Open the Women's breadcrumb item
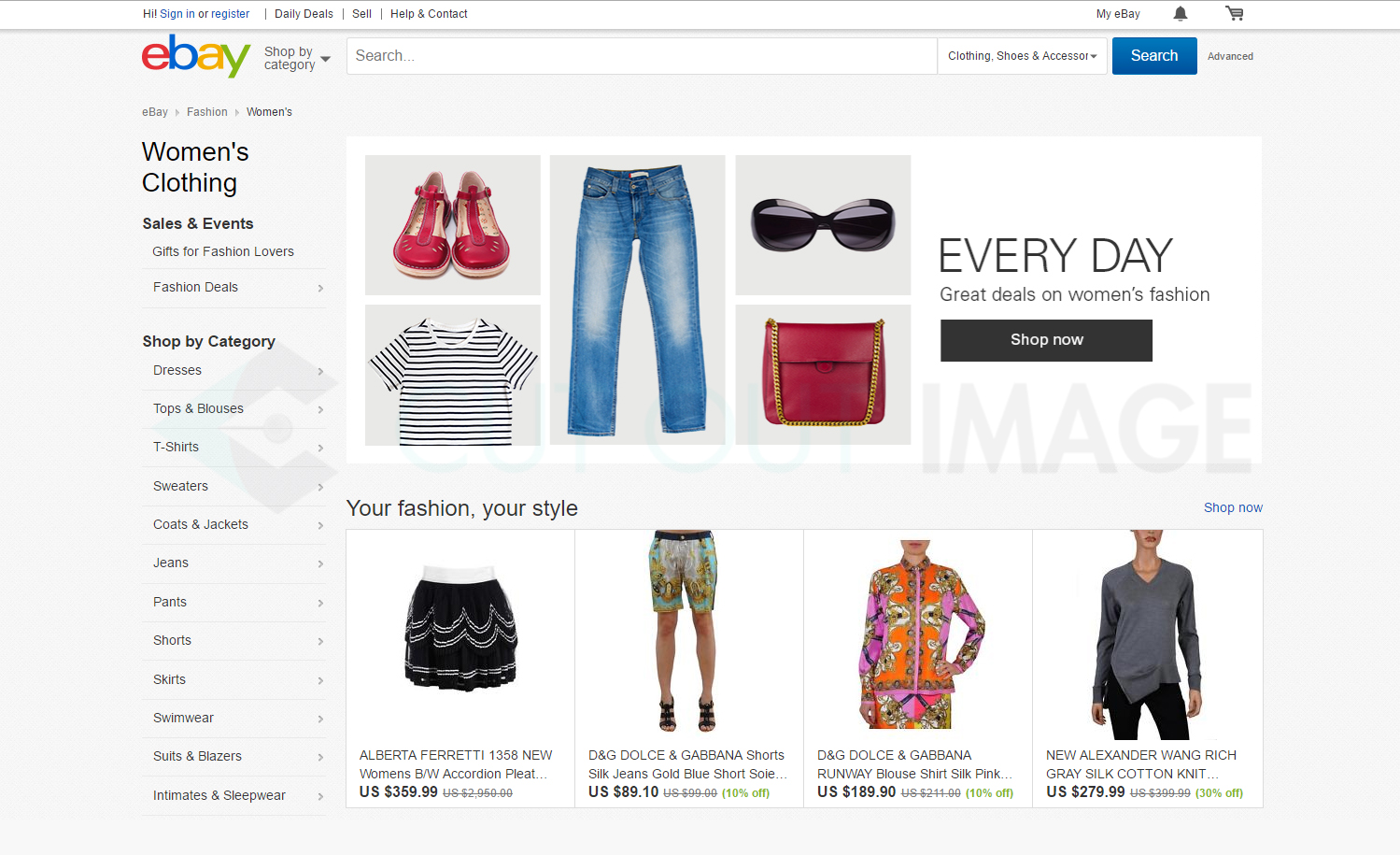This screenshot has height=855, width=1400. click(269, 112)
